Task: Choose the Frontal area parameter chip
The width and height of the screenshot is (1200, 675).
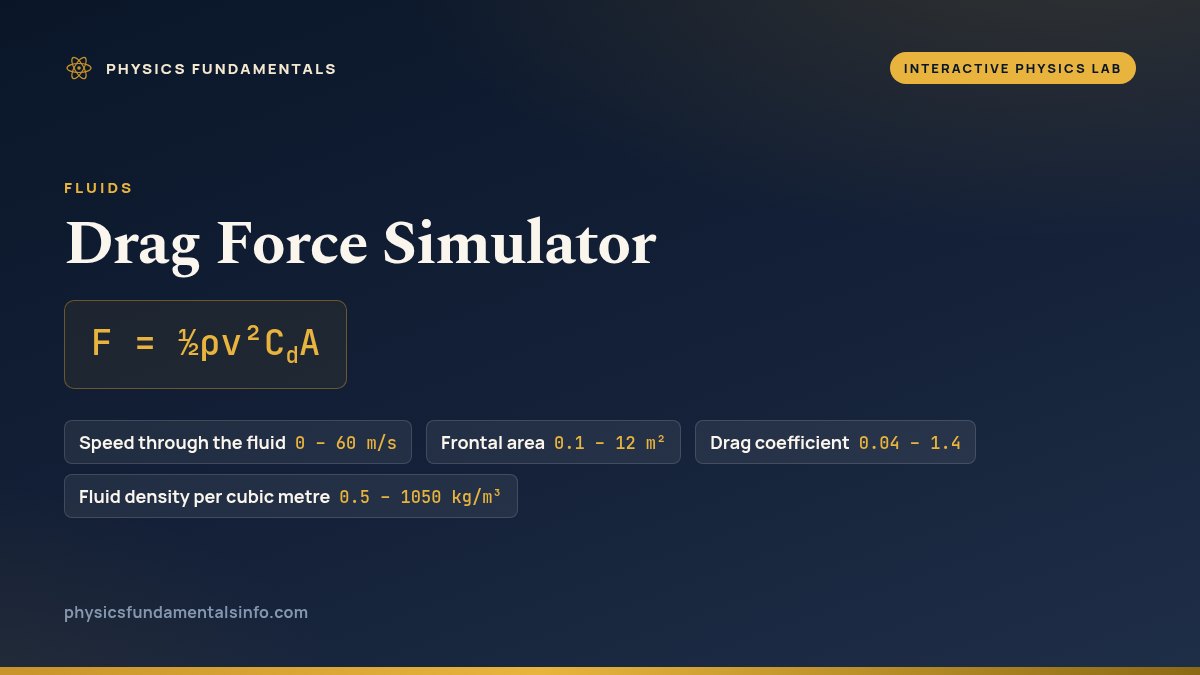Action: point(553,442)
